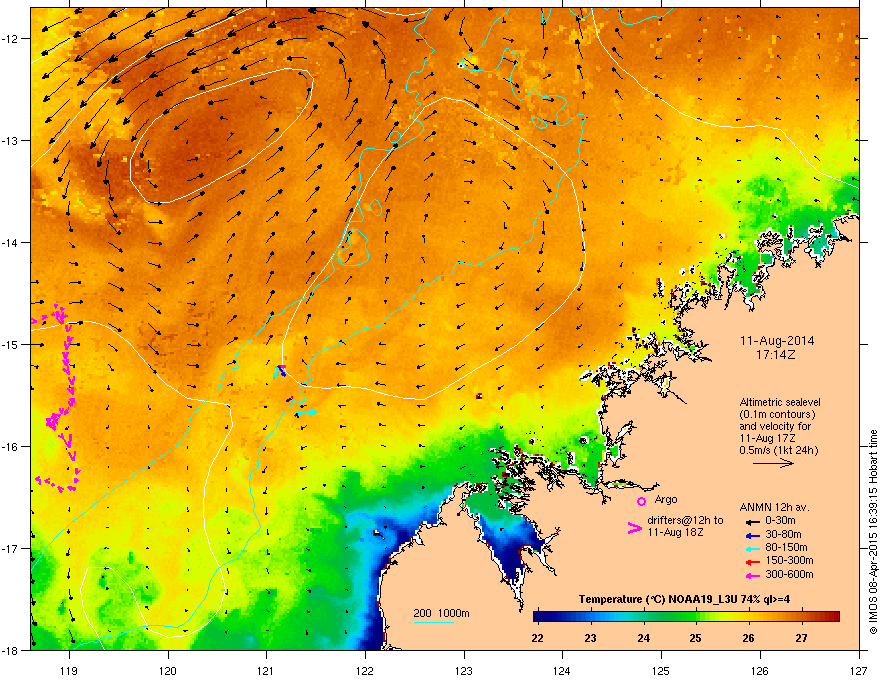Click the '0.5m/s (1kt 24h)' label
The height and width of the screenshot is (680, 880).
(x=778, y=450)
